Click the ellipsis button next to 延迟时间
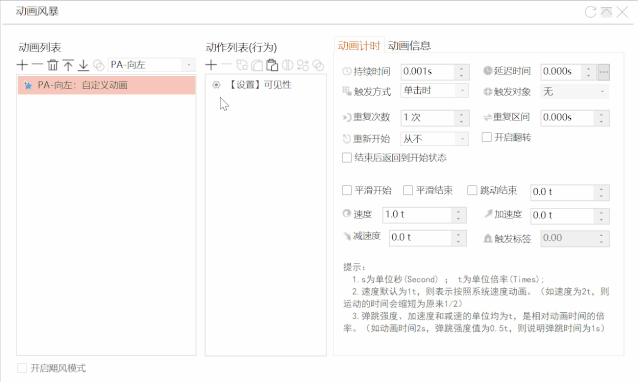638x382 pixels. tap(603, 72)
